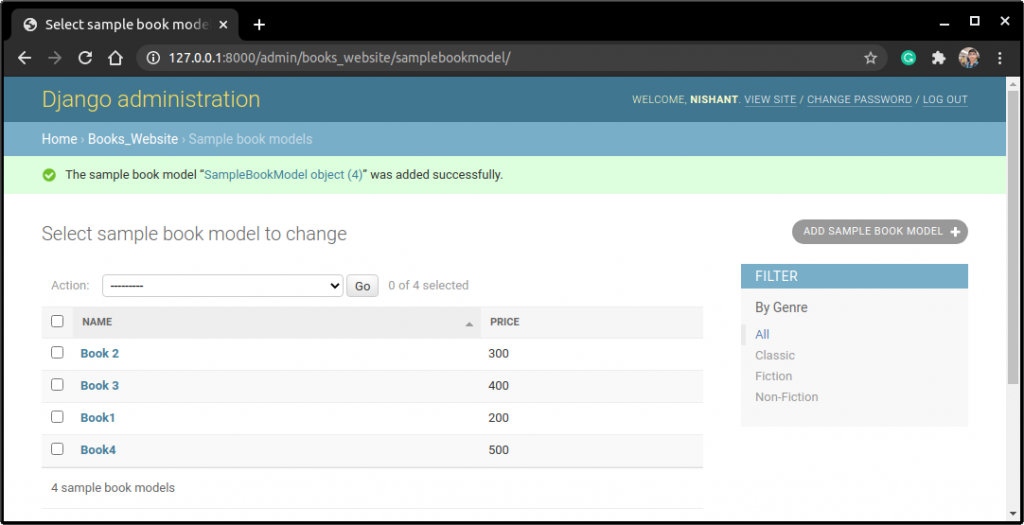
Task: Click the browser forward arrow
Action: coord(55,58)
